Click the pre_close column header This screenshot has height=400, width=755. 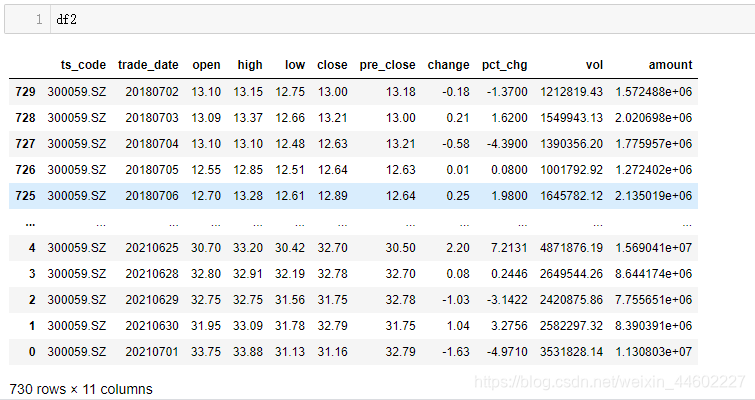(x=388, y=65)
